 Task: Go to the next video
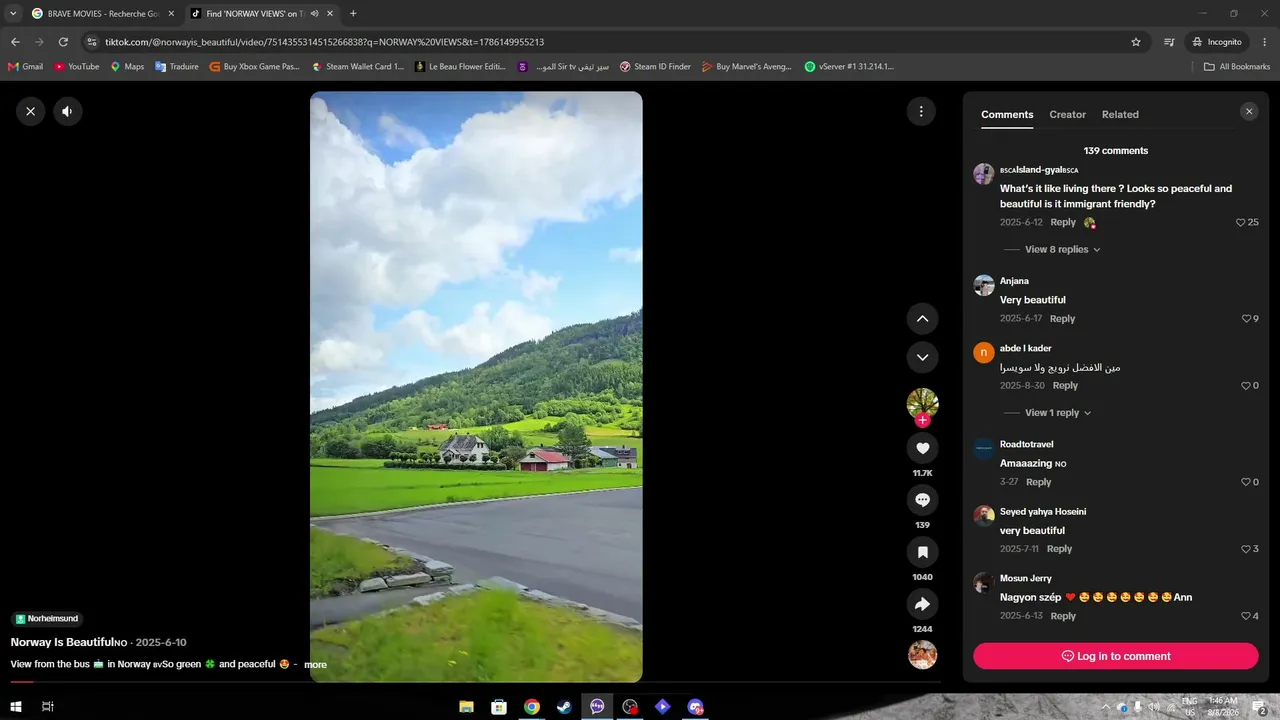(922, 357)
